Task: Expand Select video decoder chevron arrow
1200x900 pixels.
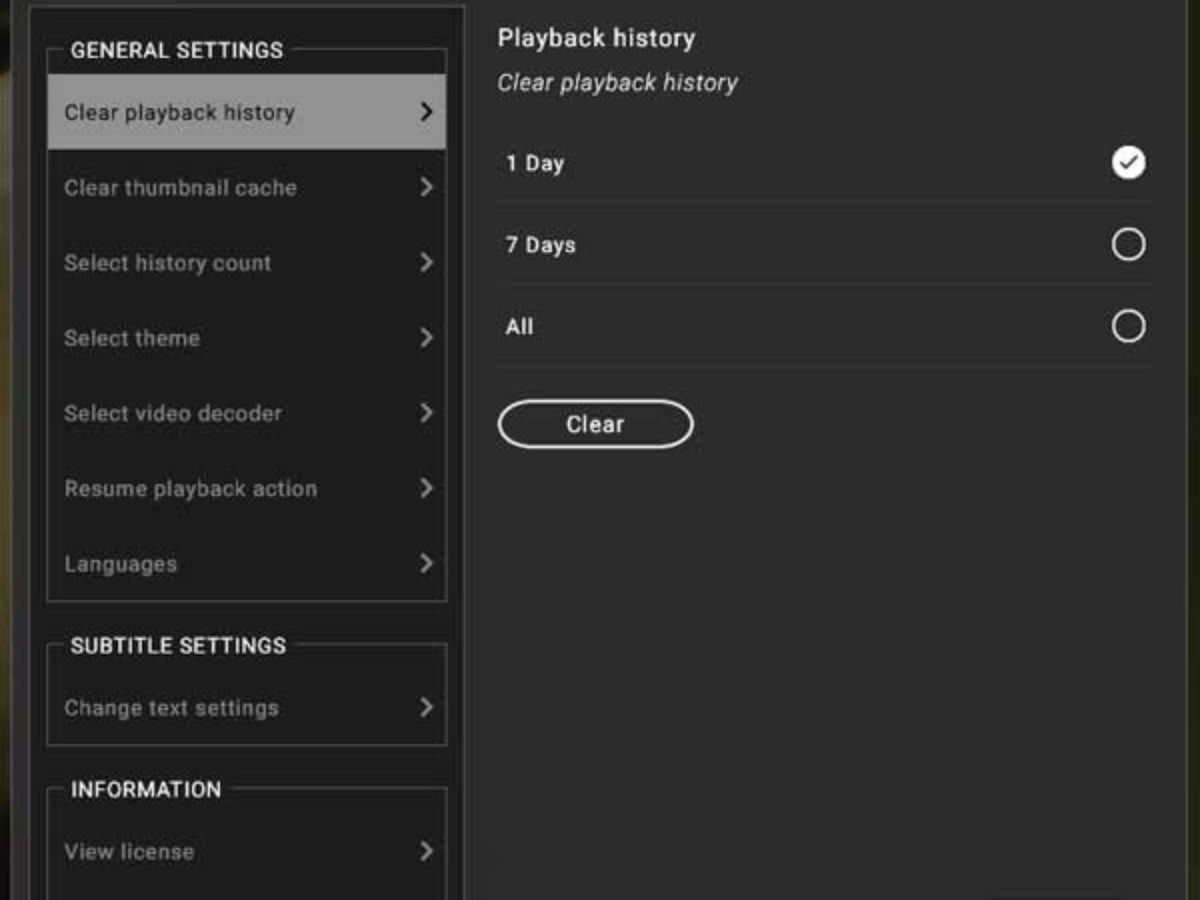Action: point(427,413)
